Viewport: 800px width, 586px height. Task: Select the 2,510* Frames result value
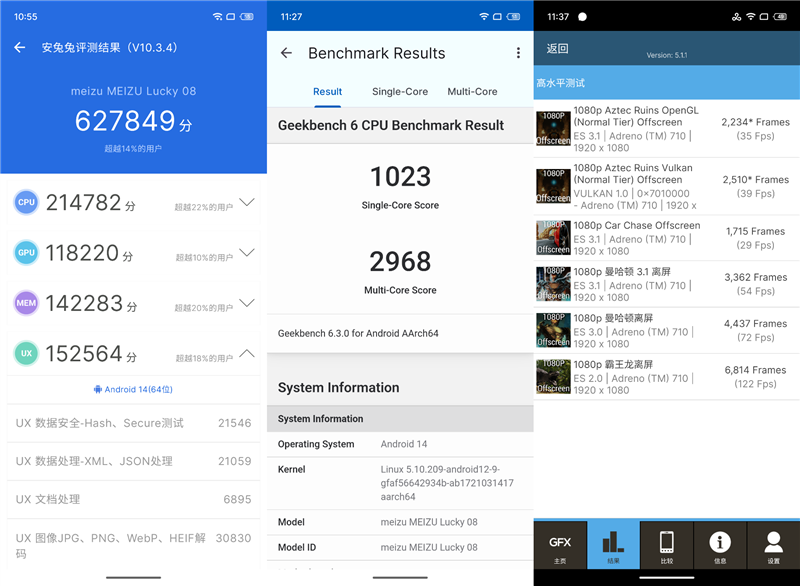click(x=755, y=180)
